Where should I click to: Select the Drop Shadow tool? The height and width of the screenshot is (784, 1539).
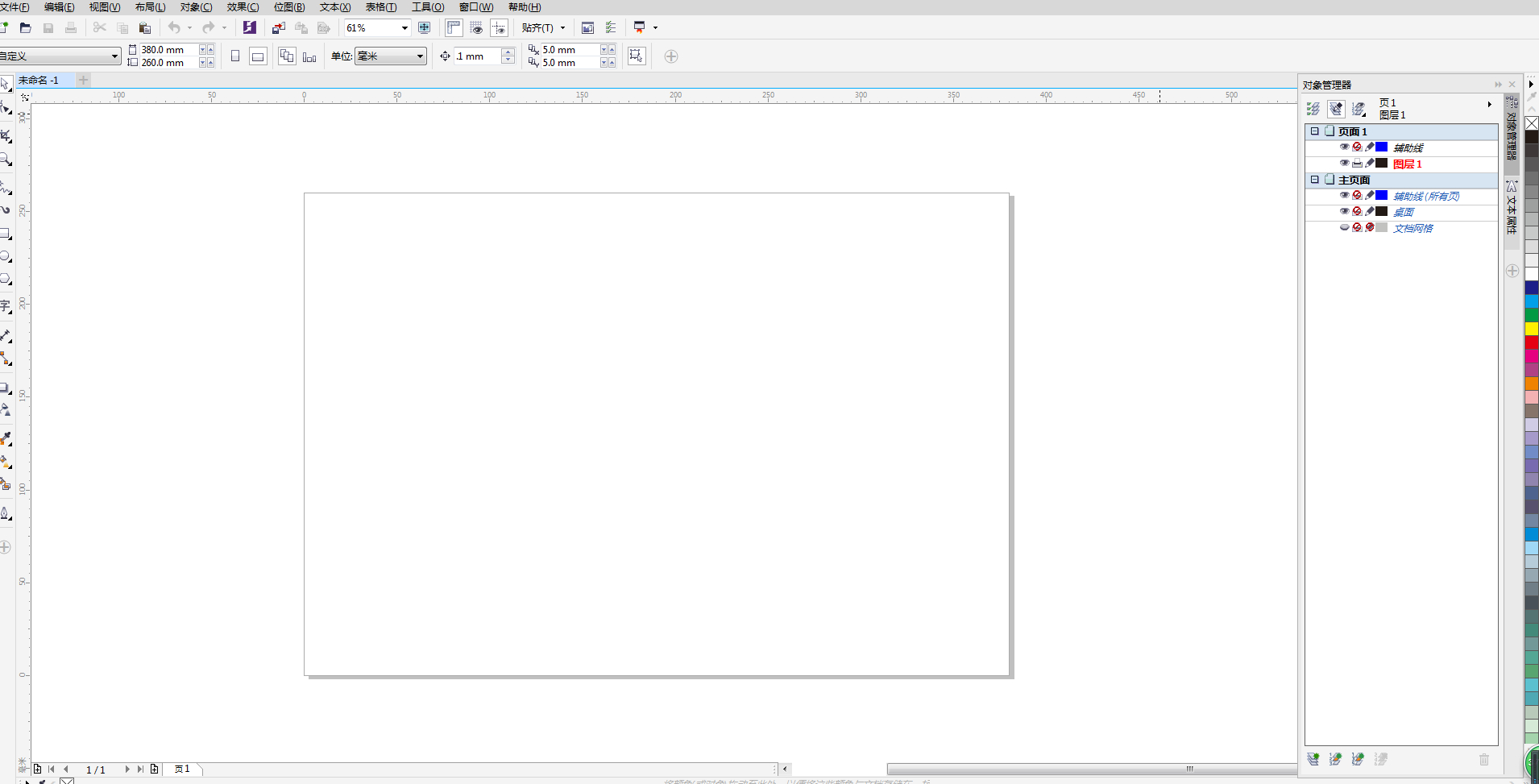click(6, 388)
